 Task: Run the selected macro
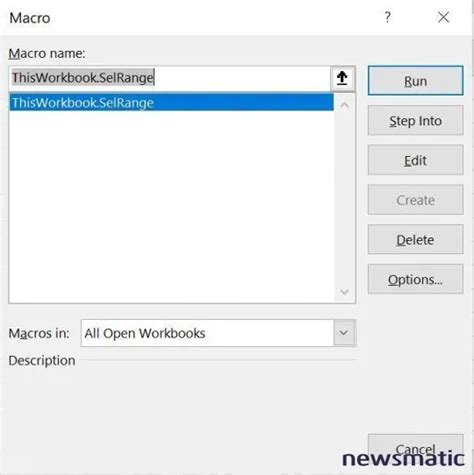pyautogui.click(x=415, y=81)
